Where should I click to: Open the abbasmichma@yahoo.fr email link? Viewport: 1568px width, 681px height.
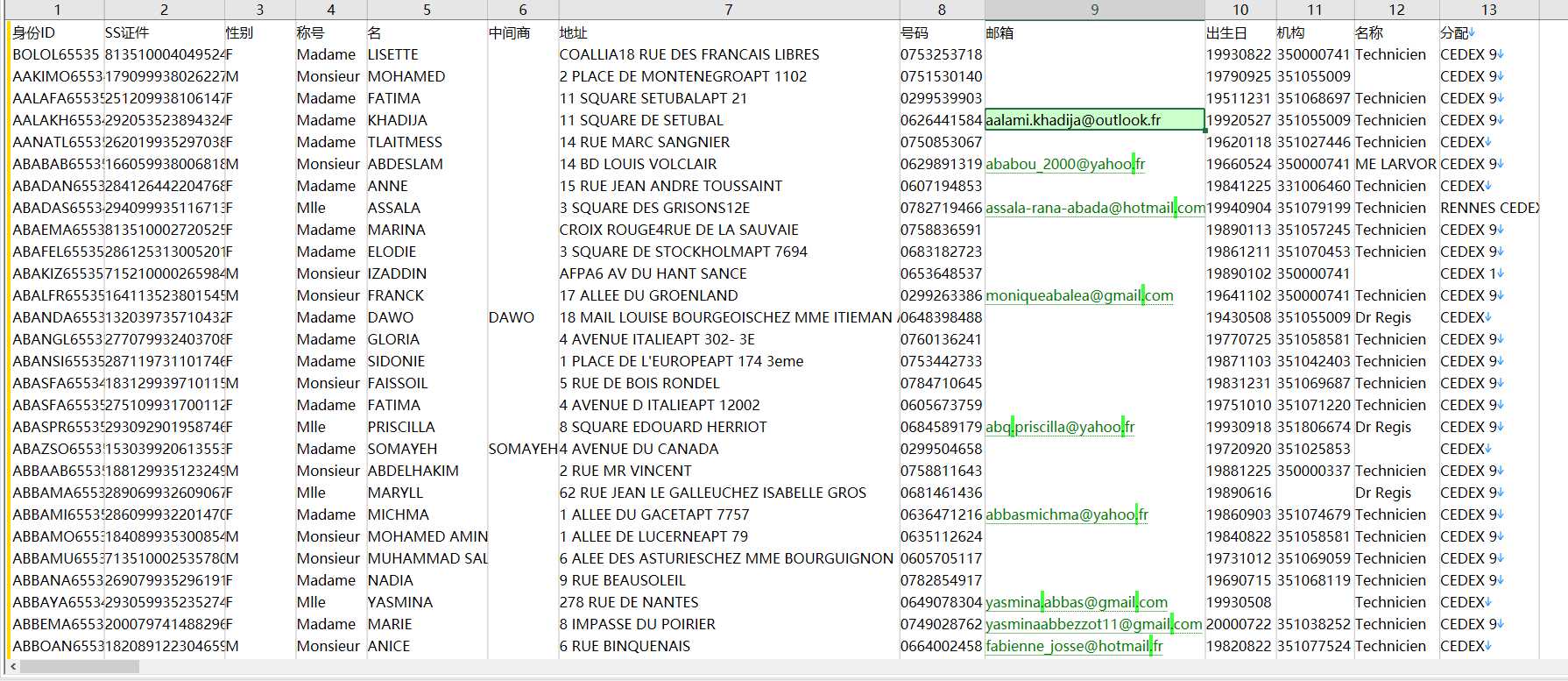(x=1067, y=514)
